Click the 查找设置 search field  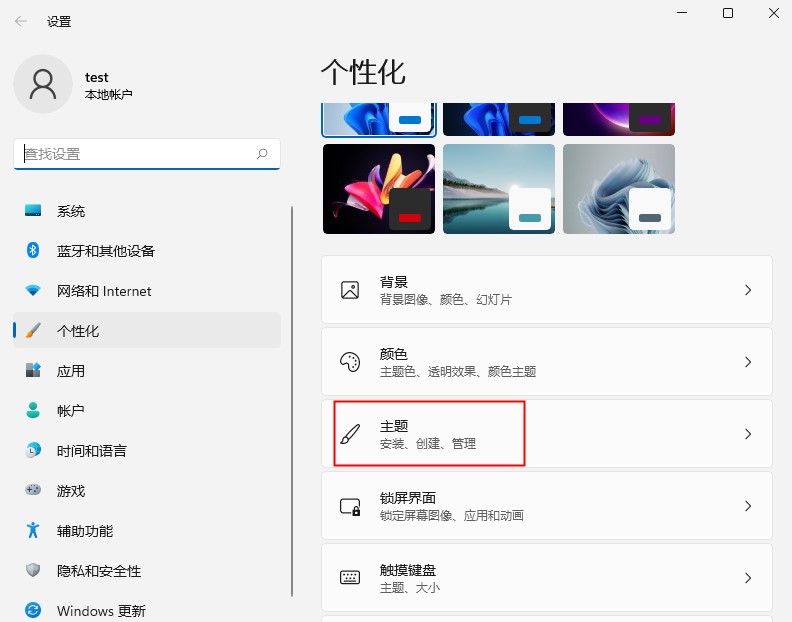(146, 154)
